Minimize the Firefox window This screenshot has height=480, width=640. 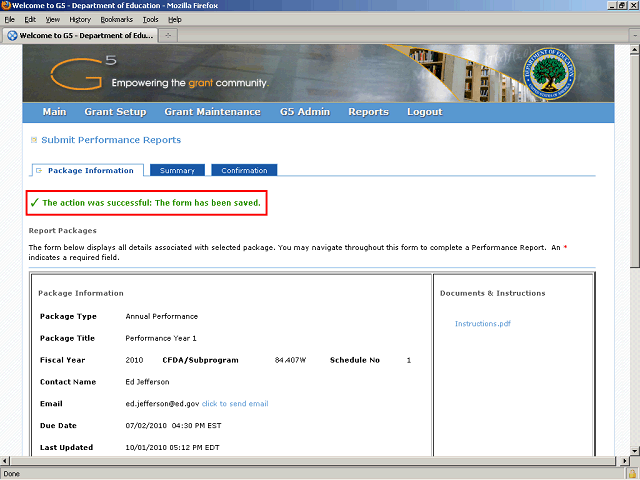coord(612,5)
